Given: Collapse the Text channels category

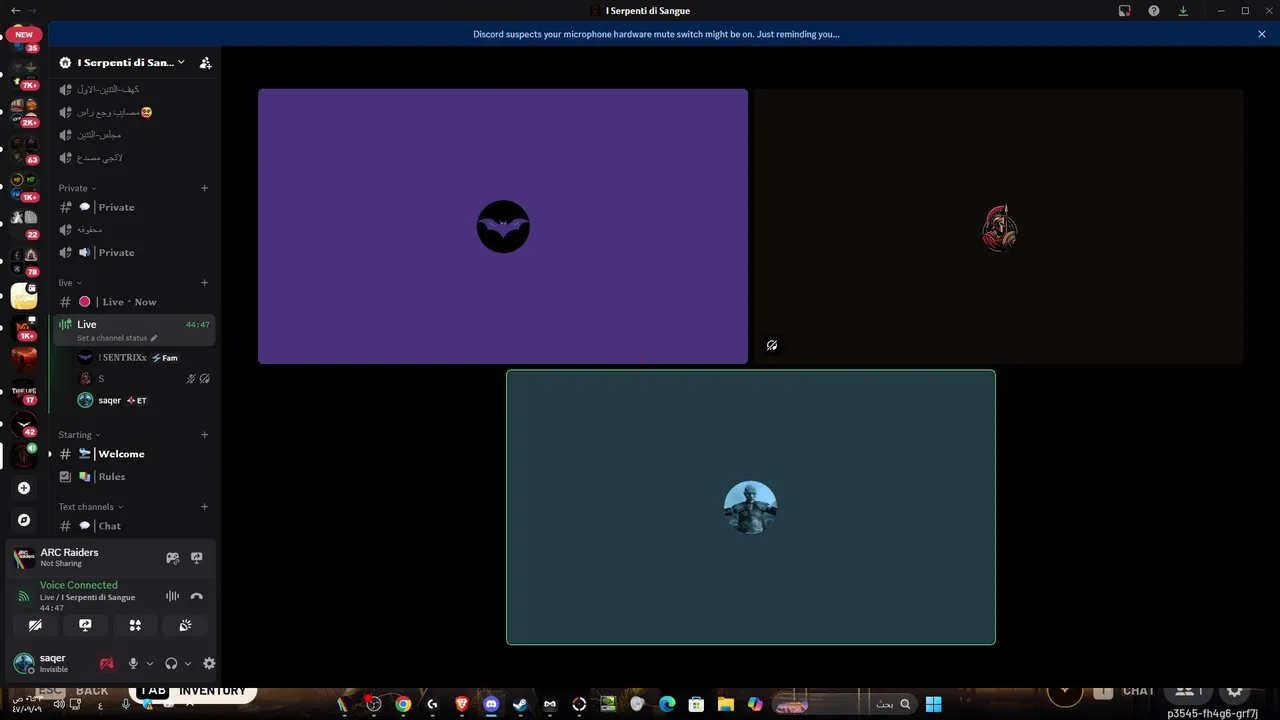Looking at the screenshot, I should coord(91,507).
